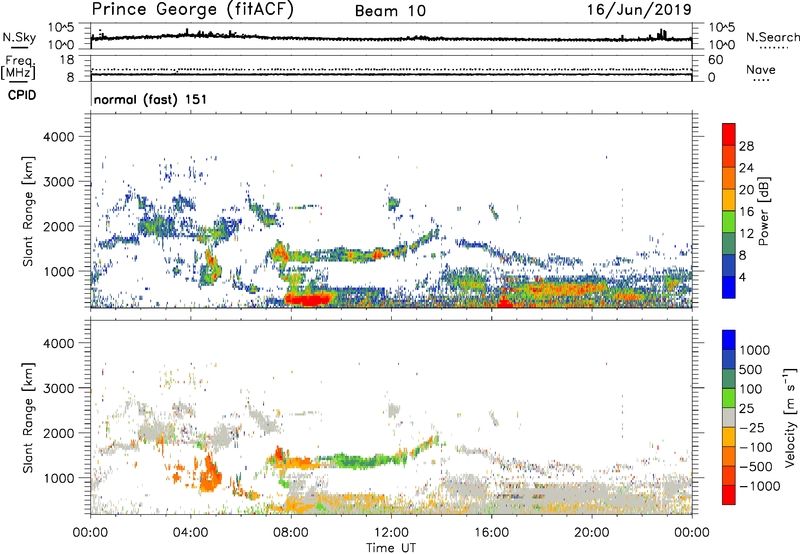The width and height of the screenshot is (800, 554).
Task: Click the '20:00' time axis tick label
Action: (x=591, y=533)
